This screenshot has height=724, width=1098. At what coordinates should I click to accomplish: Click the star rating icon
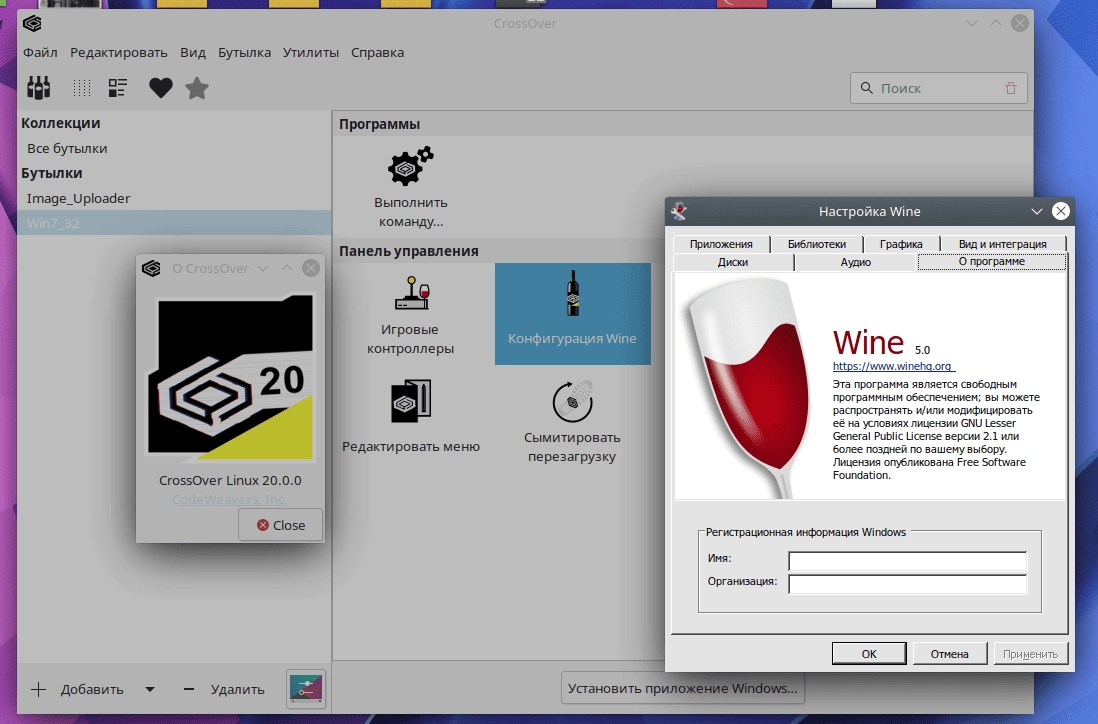click(x=197, y=88)
